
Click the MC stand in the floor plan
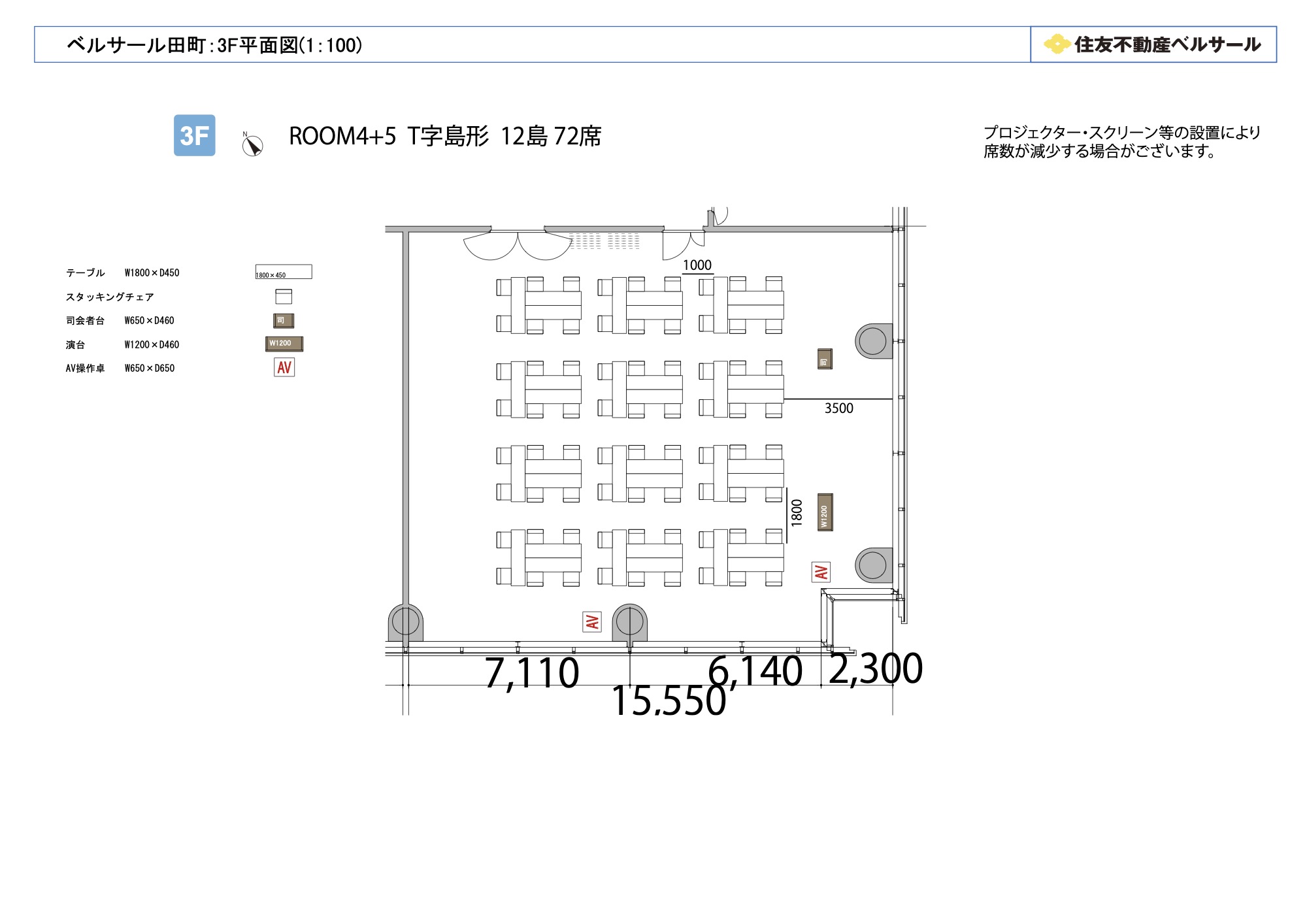pos(825,359)
